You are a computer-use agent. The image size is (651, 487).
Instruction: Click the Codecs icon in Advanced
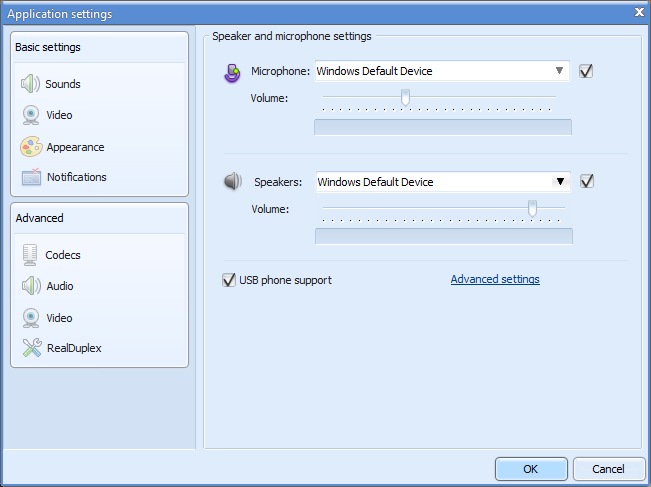pos(30,255)
